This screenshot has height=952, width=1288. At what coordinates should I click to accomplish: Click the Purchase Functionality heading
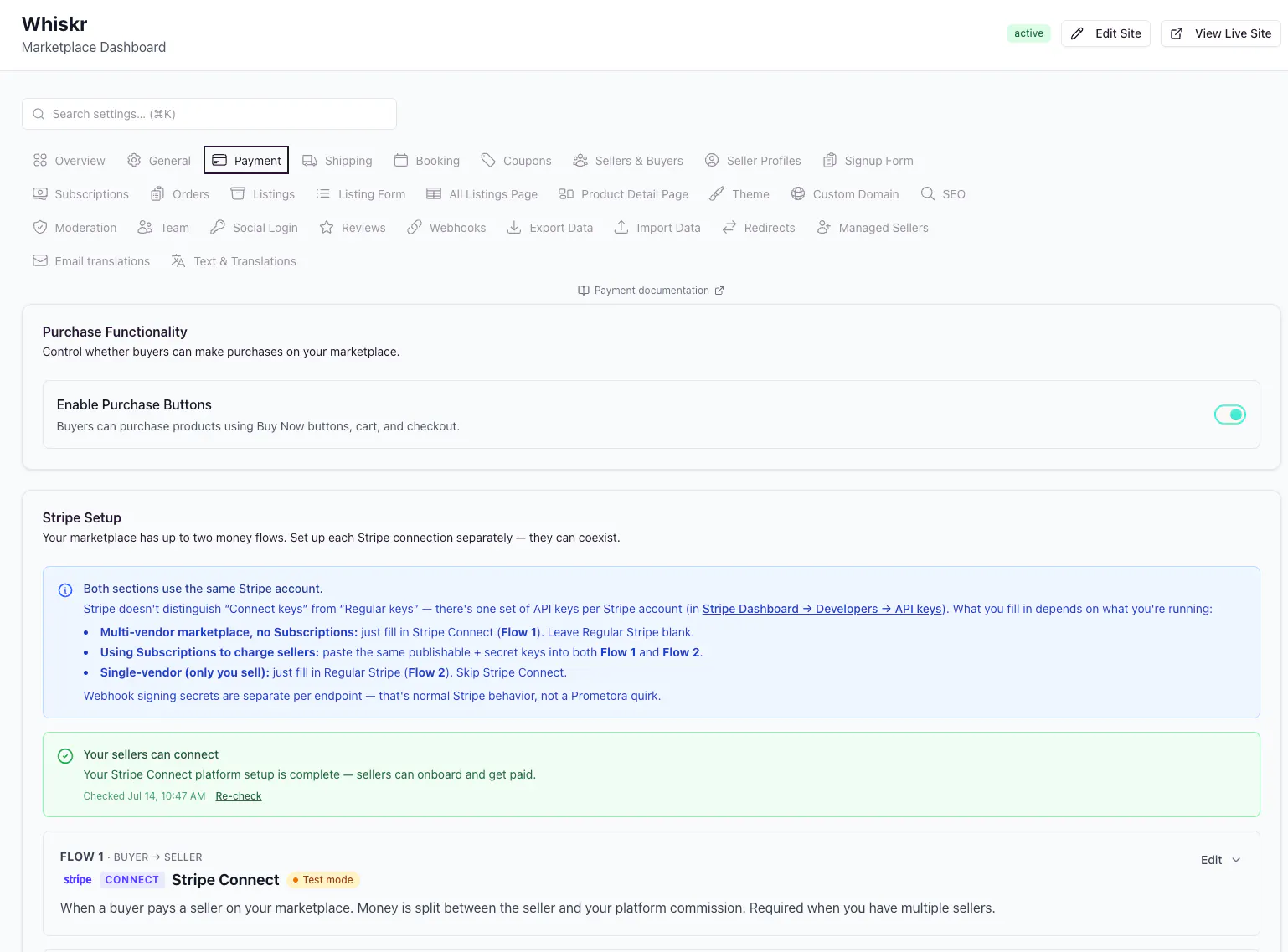(x=115, y=332)
